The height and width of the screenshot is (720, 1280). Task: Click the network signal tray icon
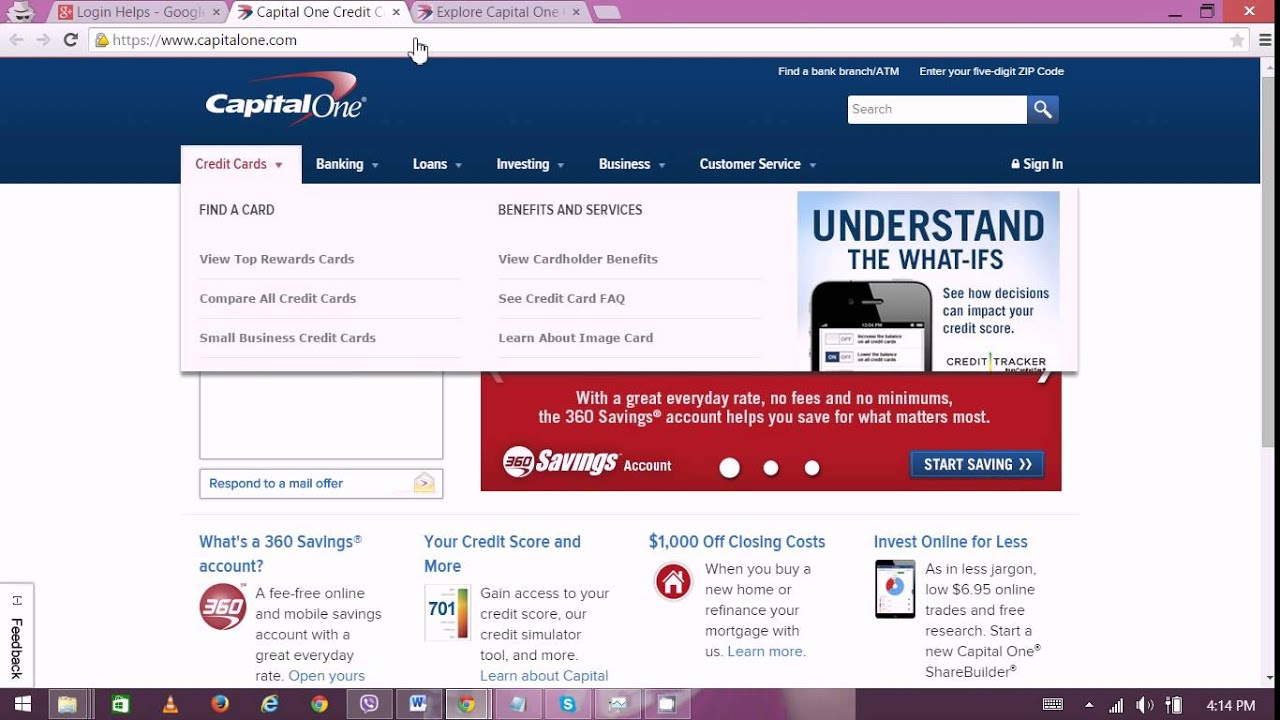[1114, 705]
